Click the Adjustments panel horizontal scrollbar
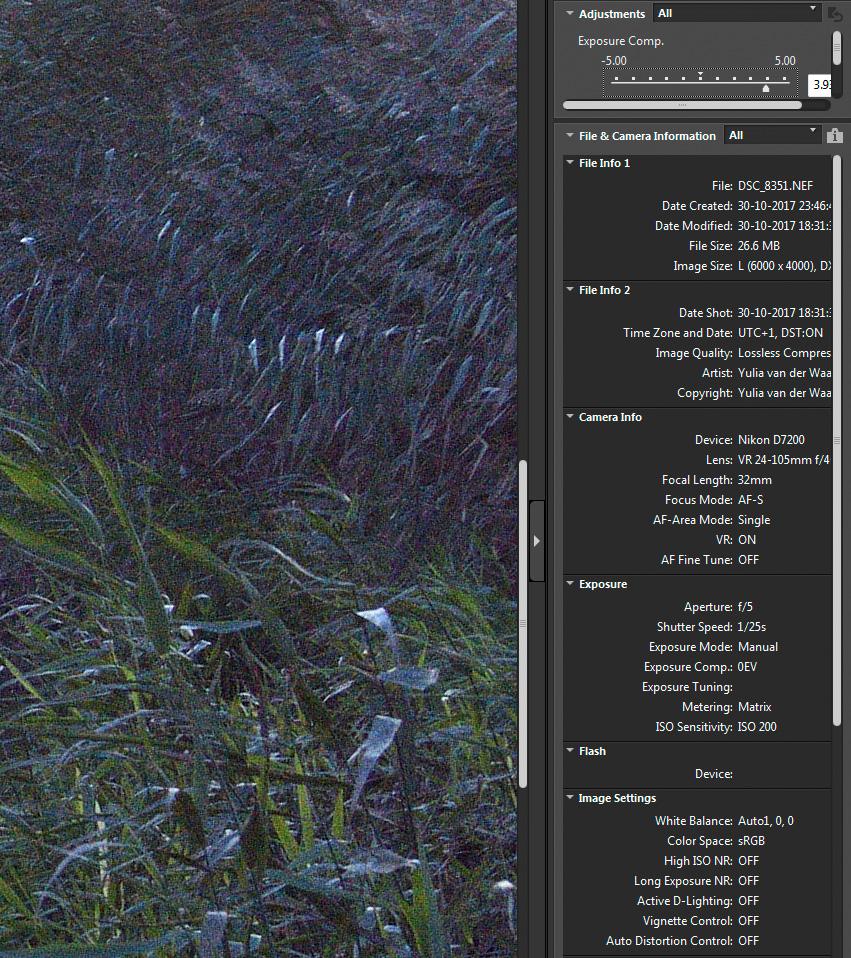 pyautogui.click(x=682, y=105)
